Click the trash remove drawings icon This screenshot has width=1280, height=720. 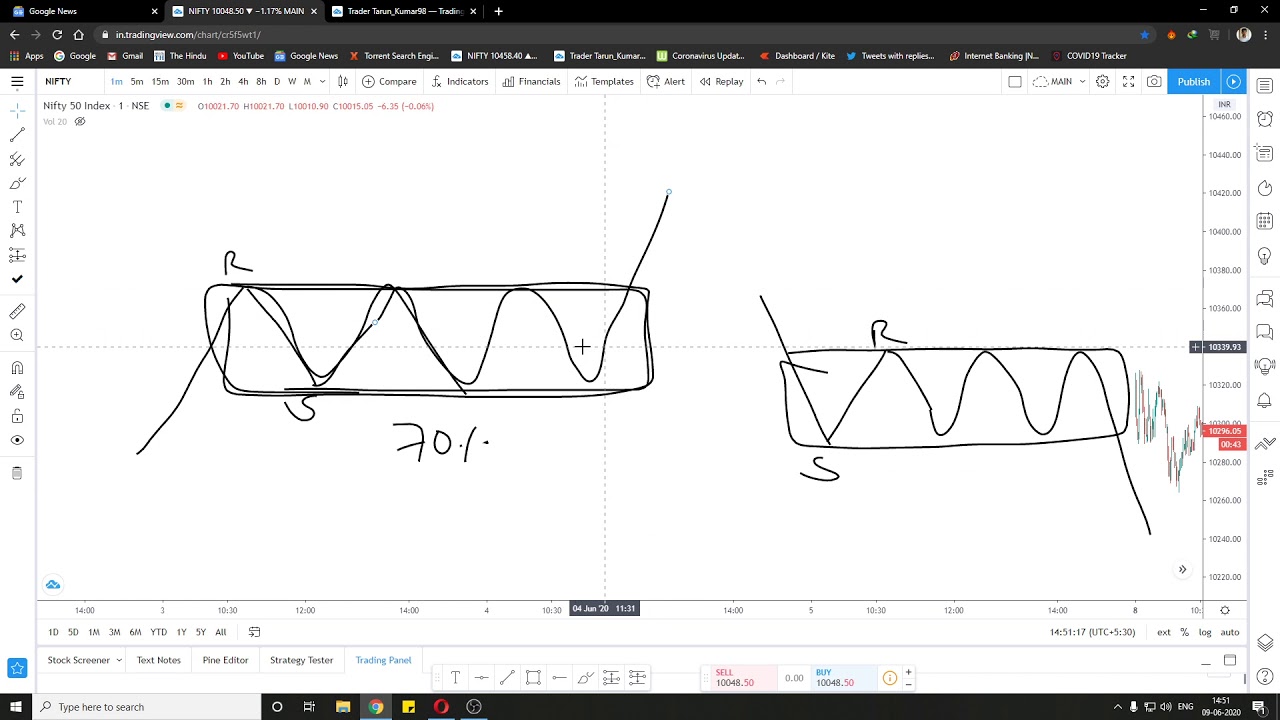[17, 473]
